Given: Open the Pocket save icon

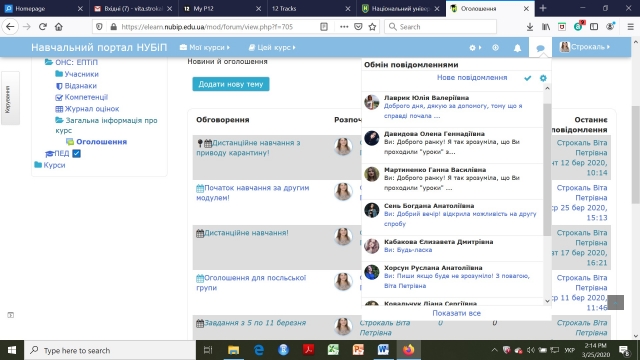Looking at the screenshot, I should click(358, 27).
